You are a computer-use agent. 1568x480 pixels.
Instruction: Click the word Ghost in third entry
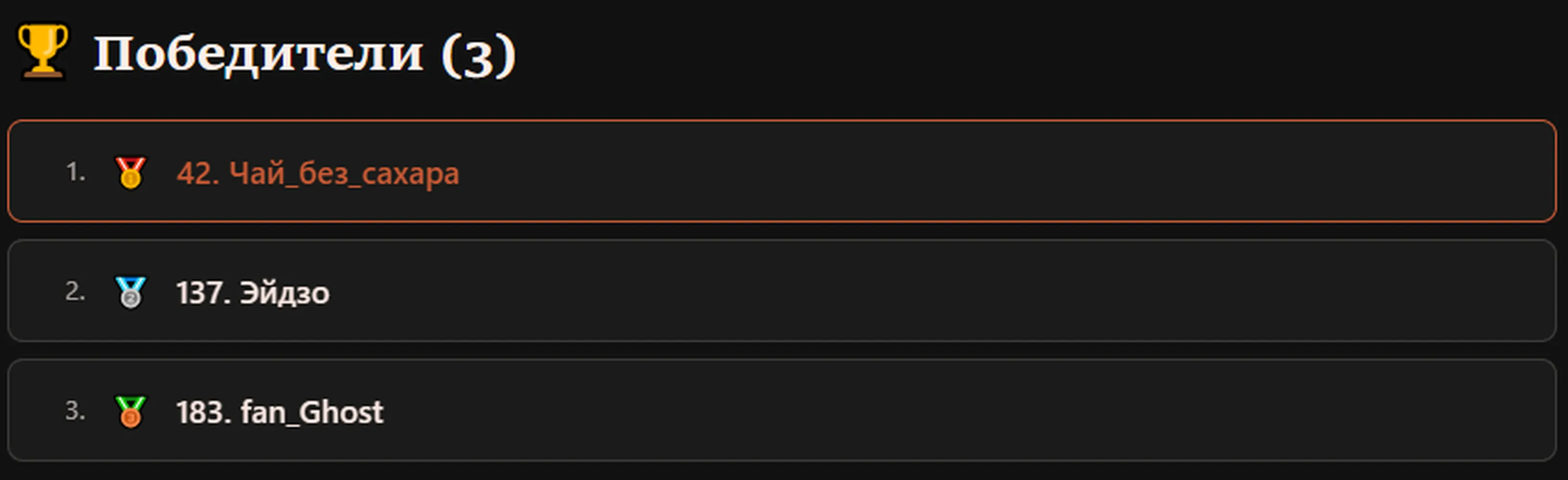pos(341,412)
